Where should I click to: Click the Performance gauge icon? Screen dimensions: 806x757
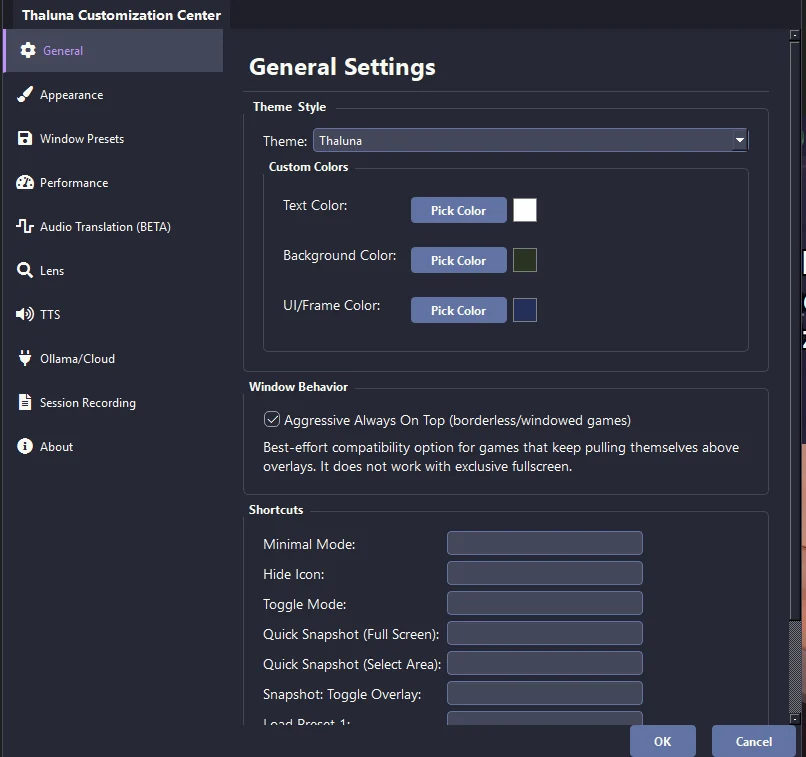coord(25,182)
